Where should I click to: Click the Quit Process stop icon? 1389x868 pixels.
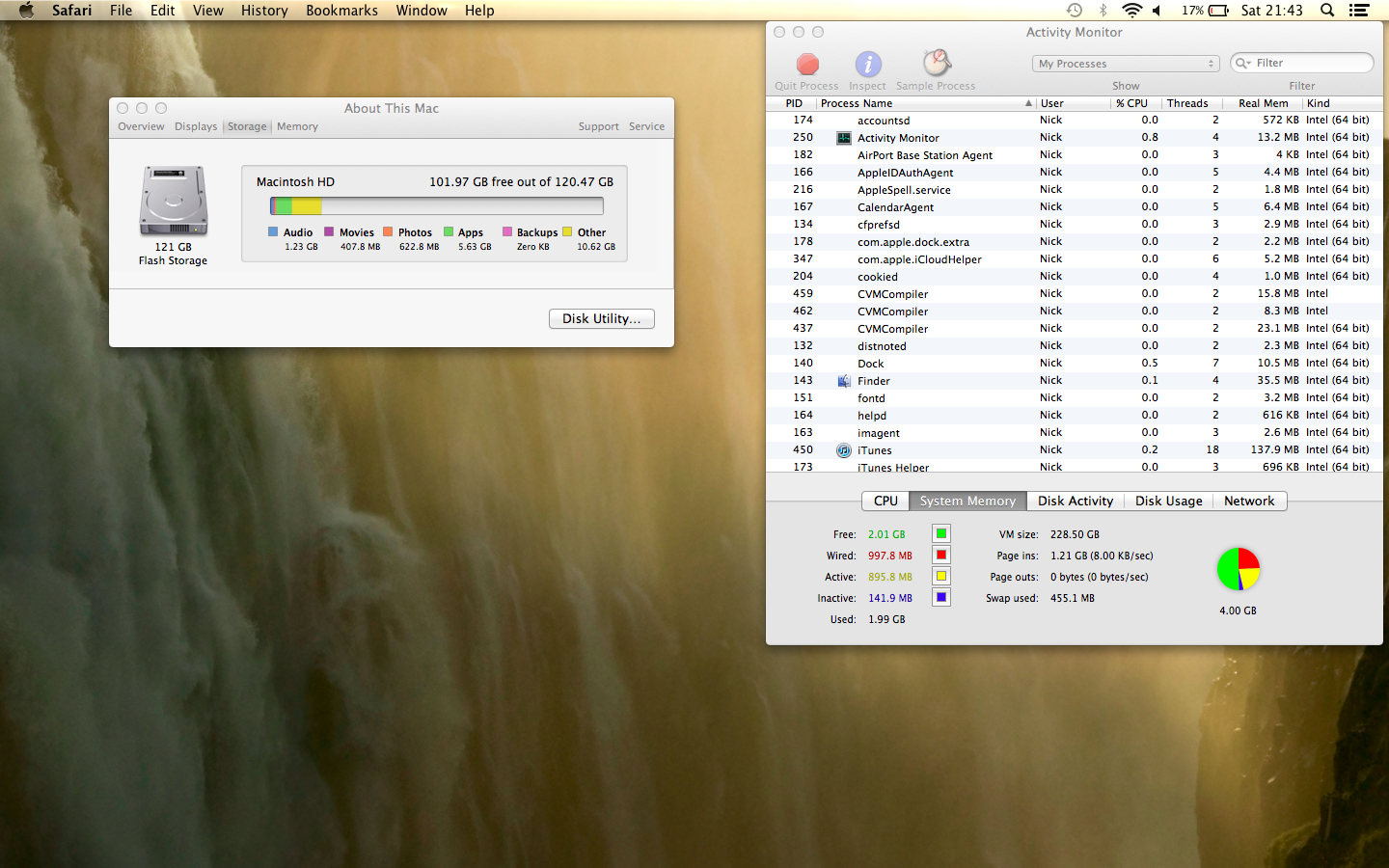pyautogui.click(x=807, y=65)
